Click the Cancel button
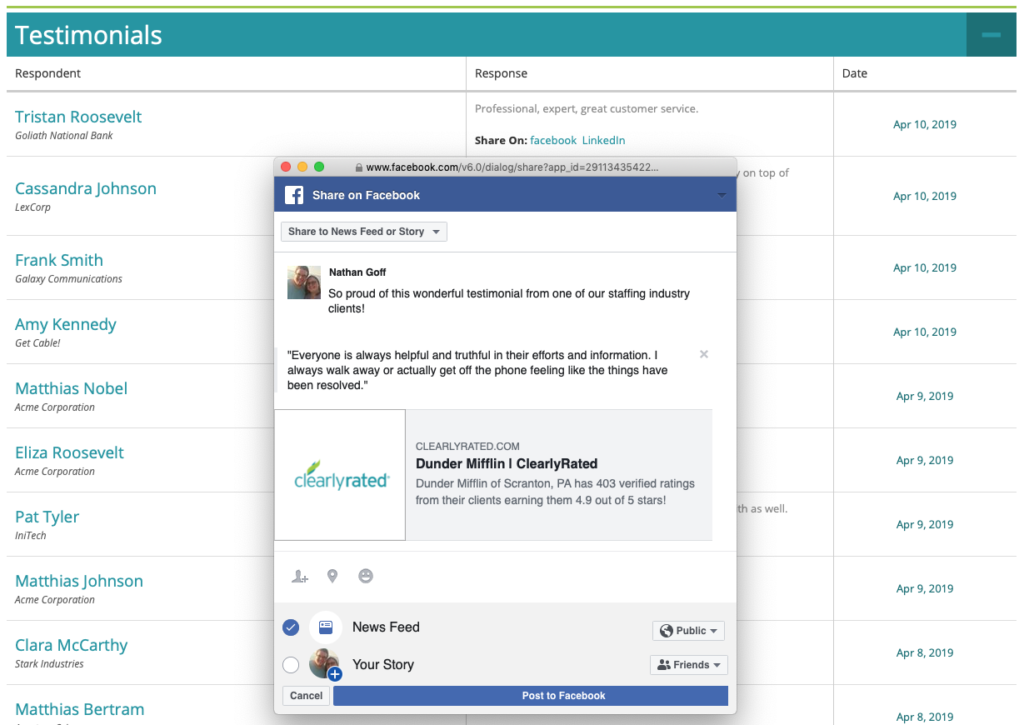The width and height of the screenshot is (1024, 725). pyautogui.click(x=306, y=696)
